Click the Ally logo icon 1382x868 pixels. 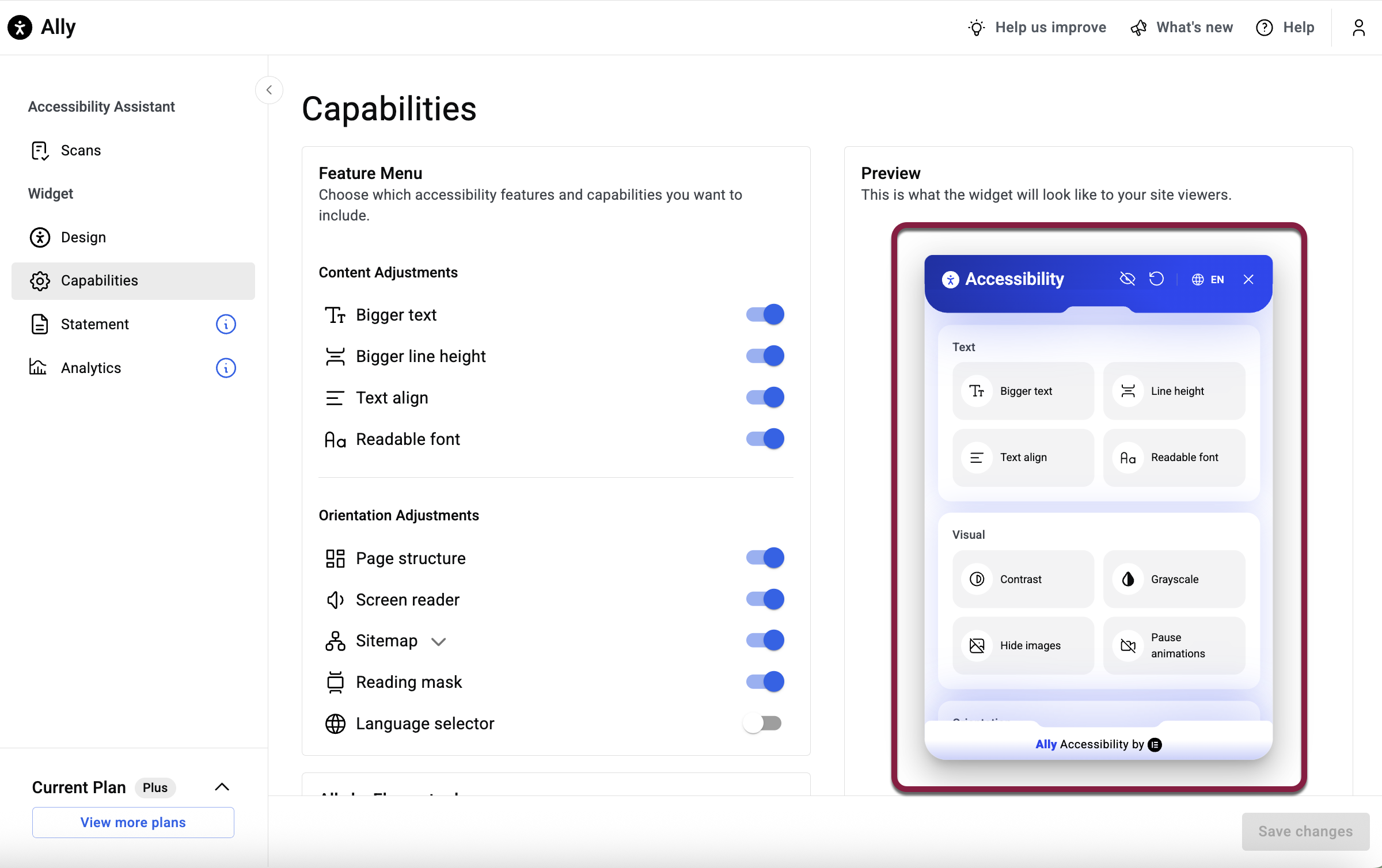(20, 27)
